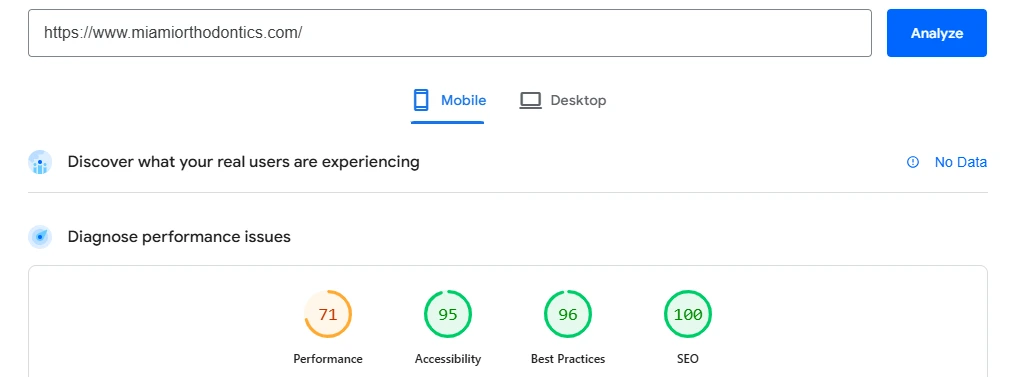Click the Best Practices label
The image size is (1015, 377).
568,359
